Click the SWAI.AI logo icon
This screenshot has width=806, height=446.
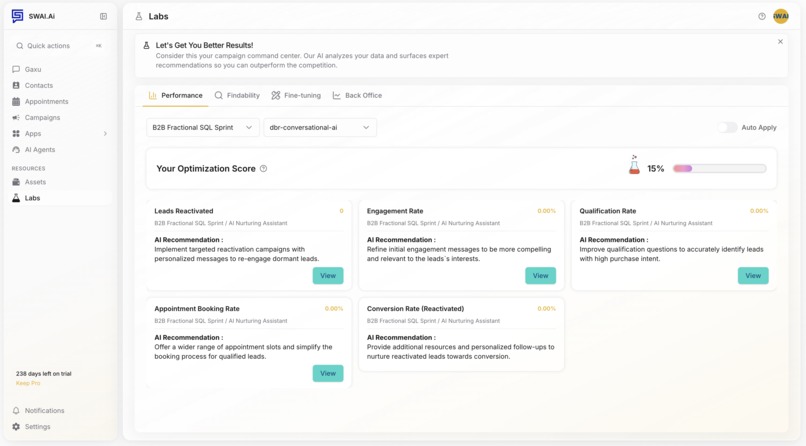pyautogui.click(x=17, y=16)
